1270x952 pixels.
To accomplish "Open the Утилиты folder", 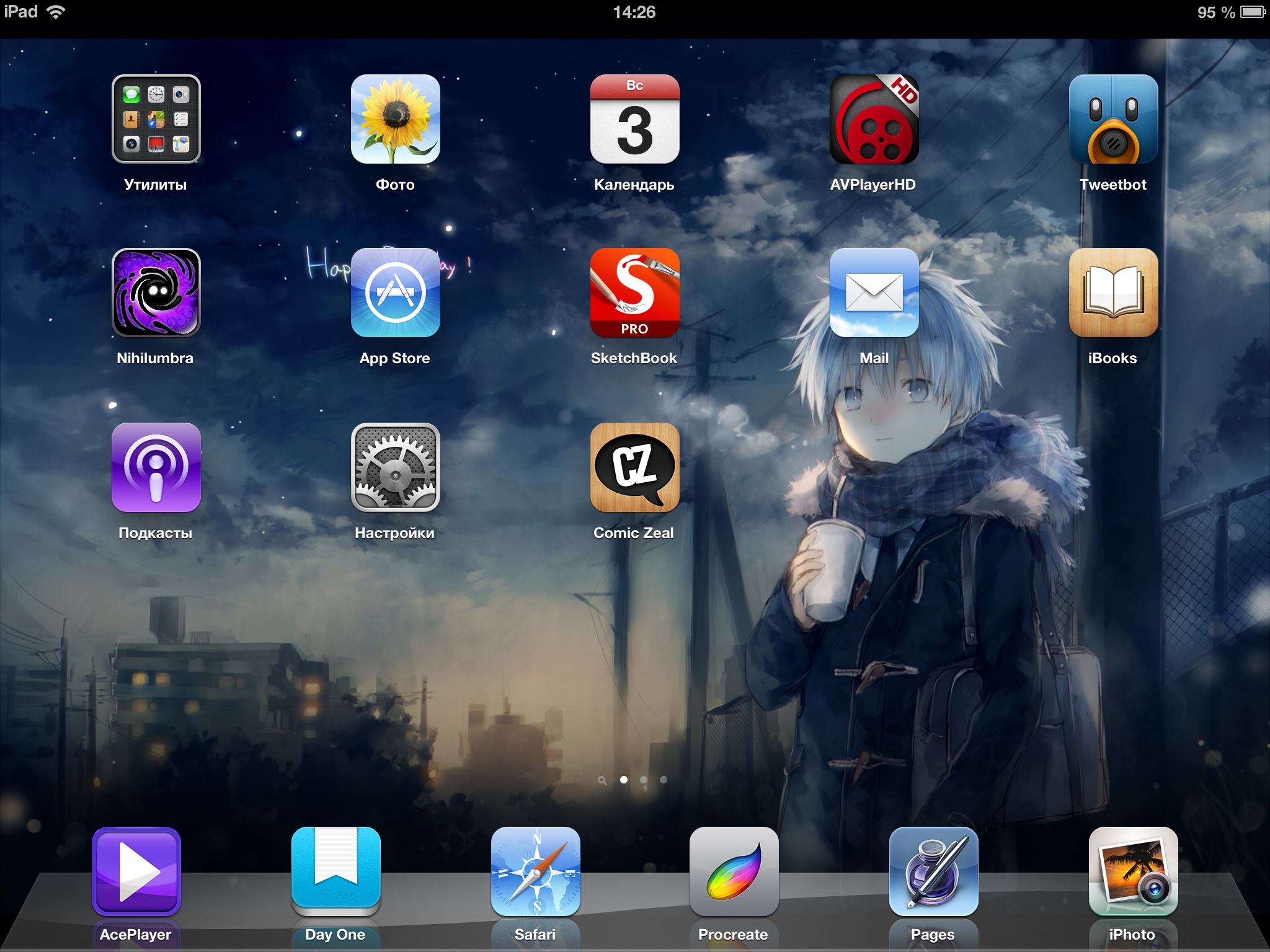I will pyautogui.click(x=156, y=119).
